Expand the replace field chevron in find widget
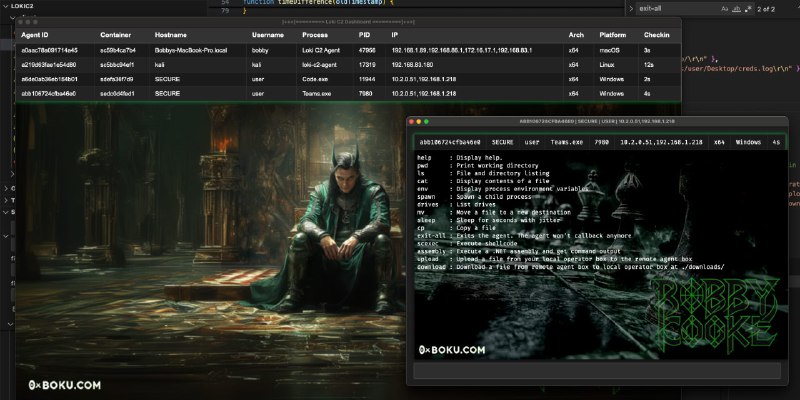 point(631,9)
